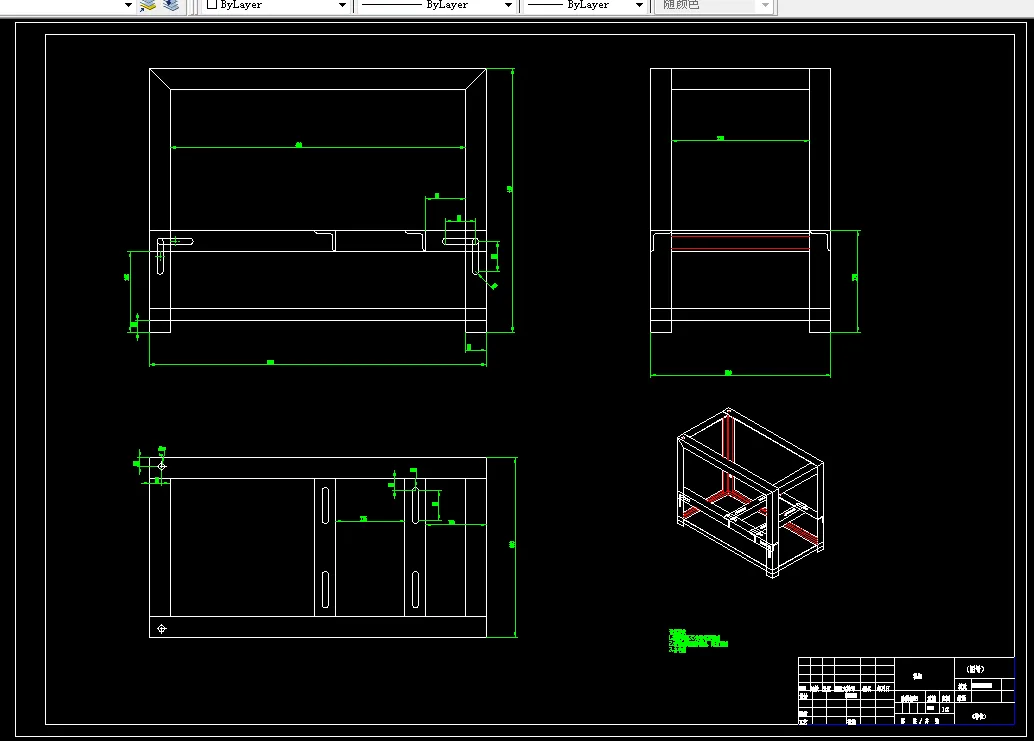
Task: Select the green technical notes text block
Action: [698, 641]
